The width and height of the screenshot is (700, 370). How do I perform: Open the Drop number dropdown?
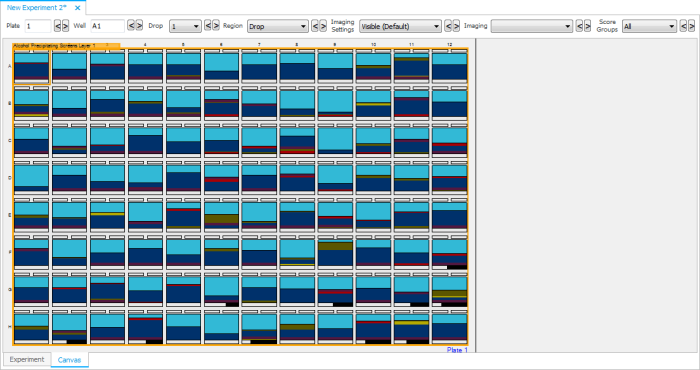[x=185, y=26]
